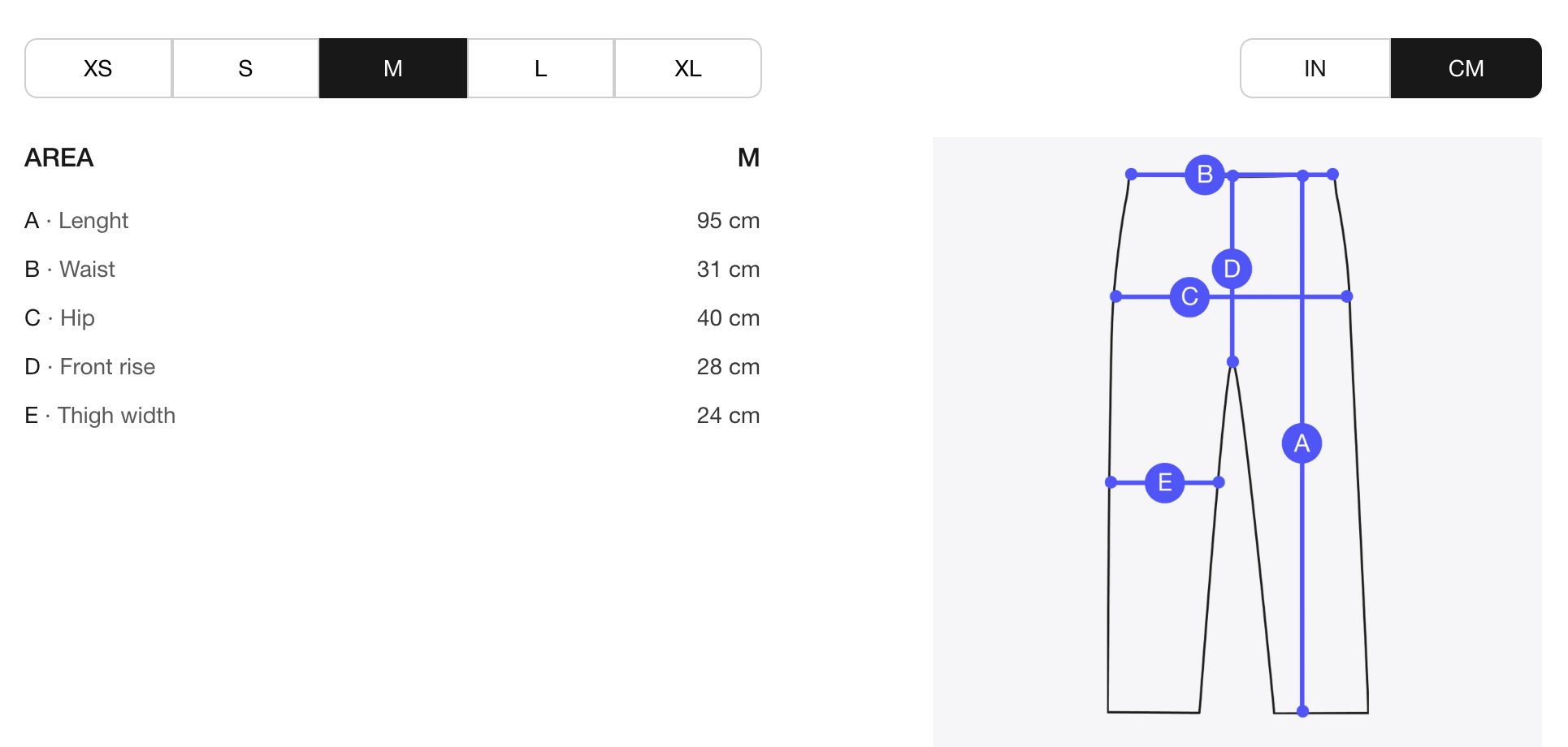Click the D front rise marker

[1232, 269]
